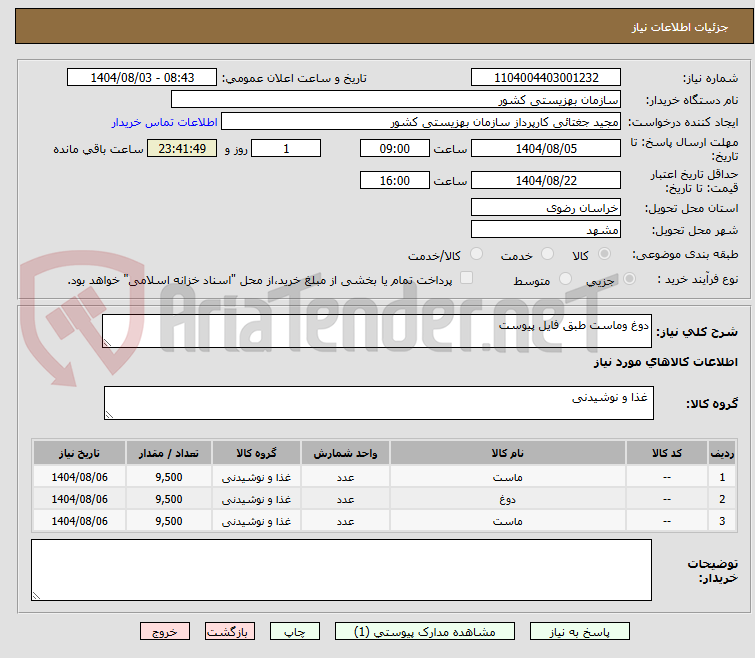Click the 'شرح کلی نیاز' description textarea
Image resolution: width=755 pixels, height=658 pixels.
pyautogui.click(x=377, y=332)
